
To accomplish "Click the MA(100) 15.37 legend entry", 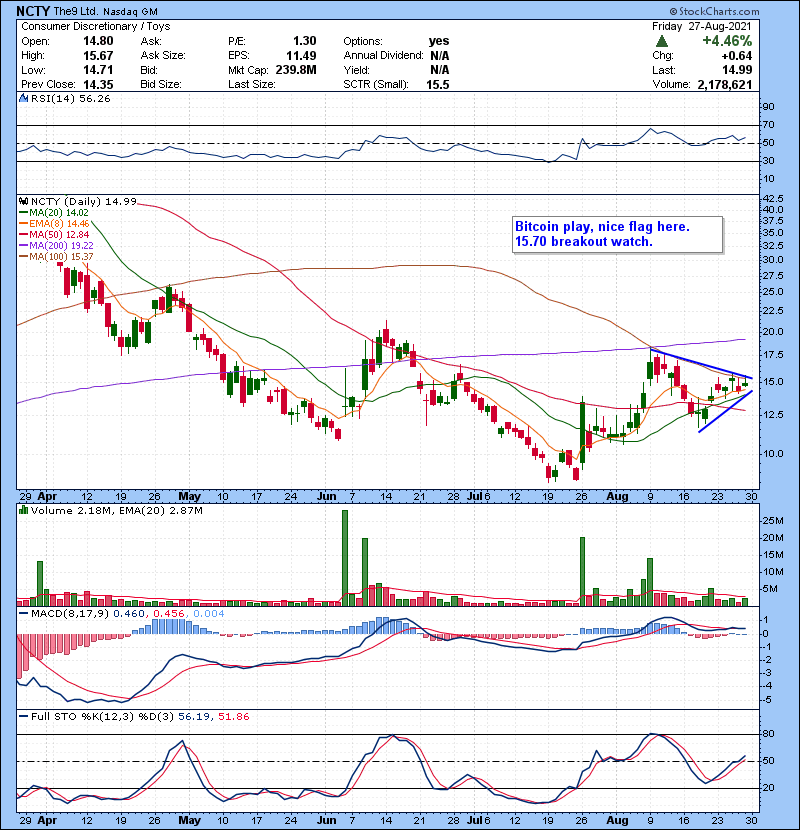I will [56, 257].
